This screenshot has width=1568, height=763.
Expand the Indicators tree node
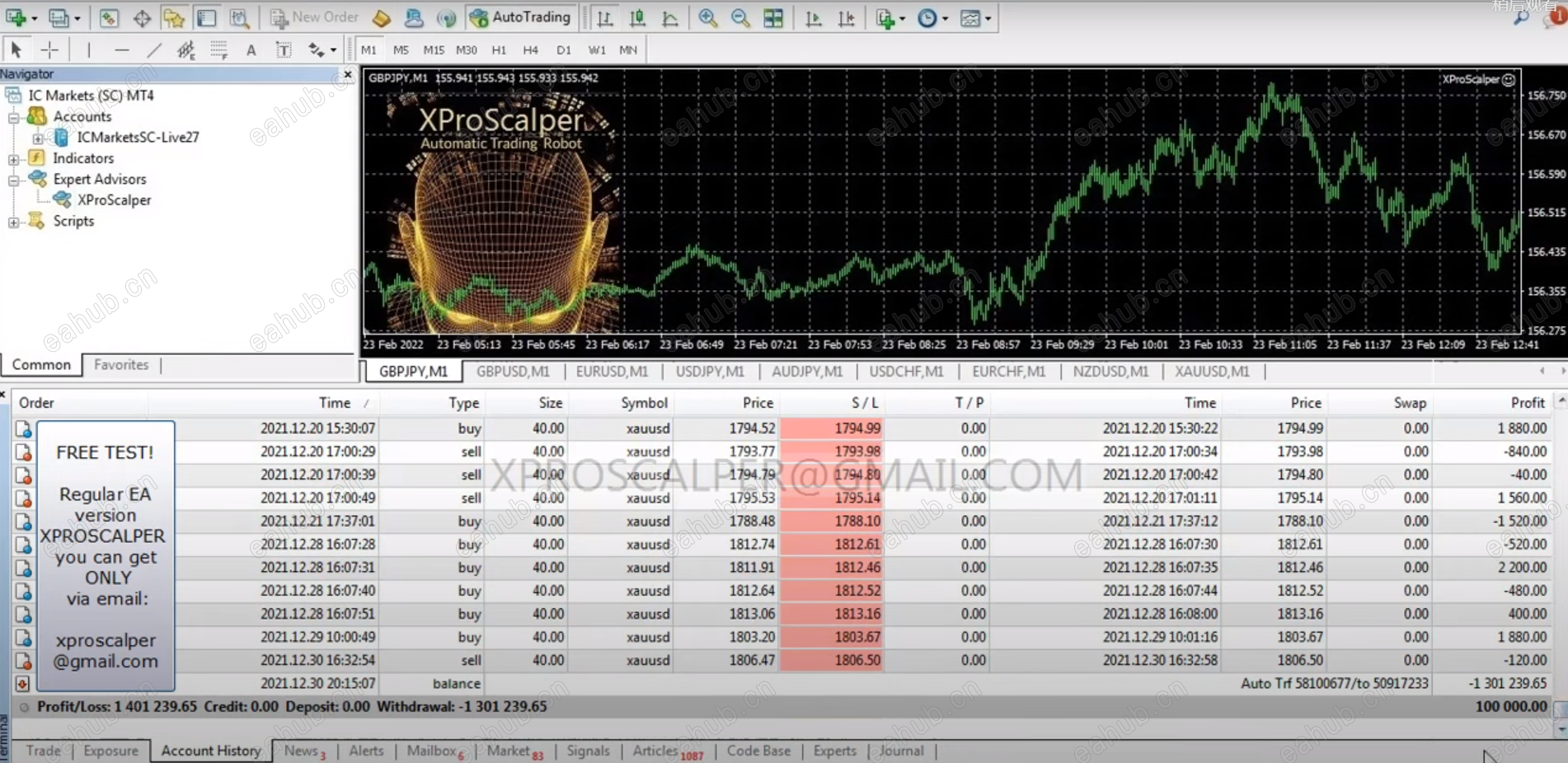pyautogui.click(x=14, y=158)
